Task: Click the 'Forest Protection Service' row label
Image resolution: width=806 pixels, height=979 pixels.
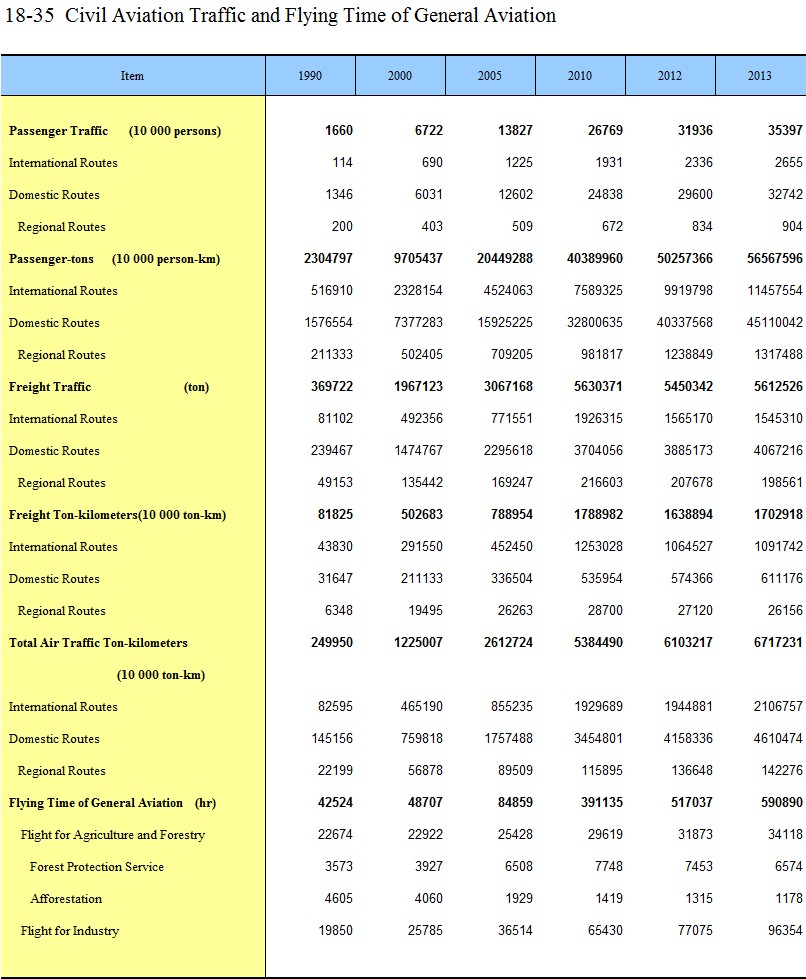Action: [x=97, y=867]
